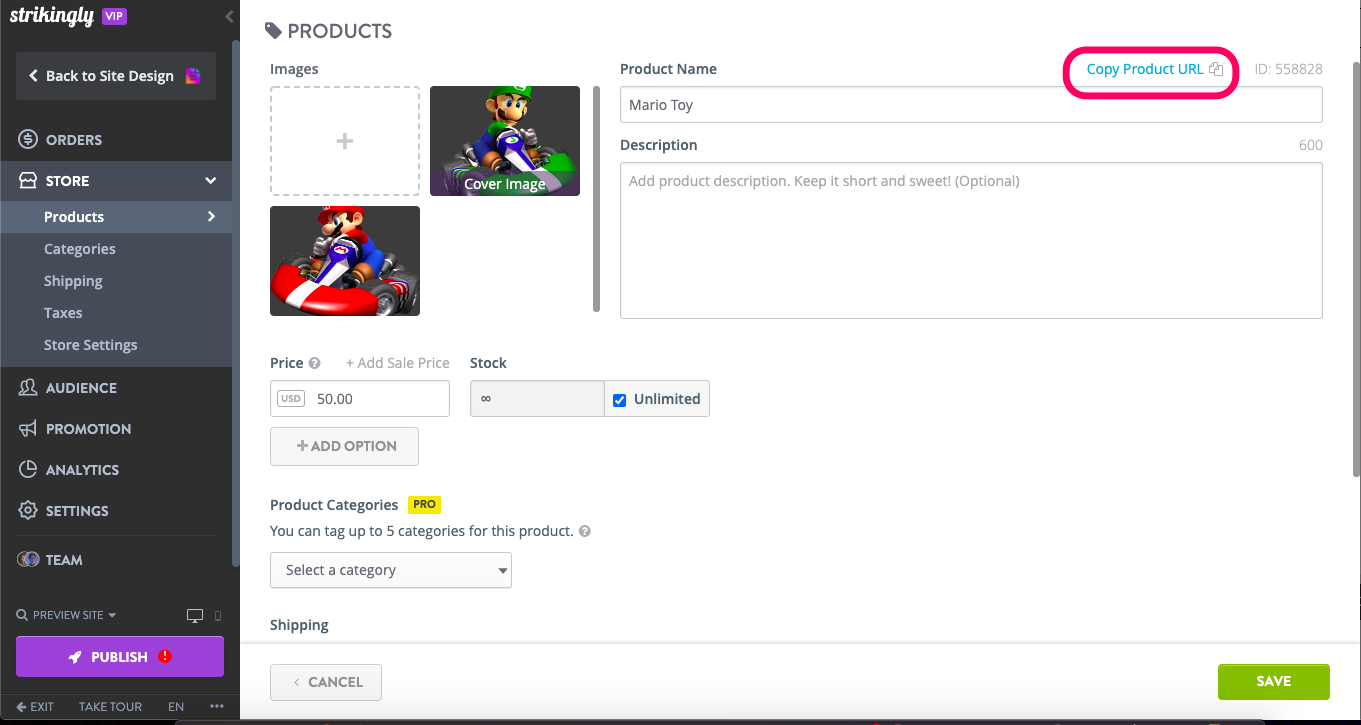The width and height of the screenshot is (1361, 725).
Task: Select the Mario kart image thumbnail
Action: coord(345,261)
